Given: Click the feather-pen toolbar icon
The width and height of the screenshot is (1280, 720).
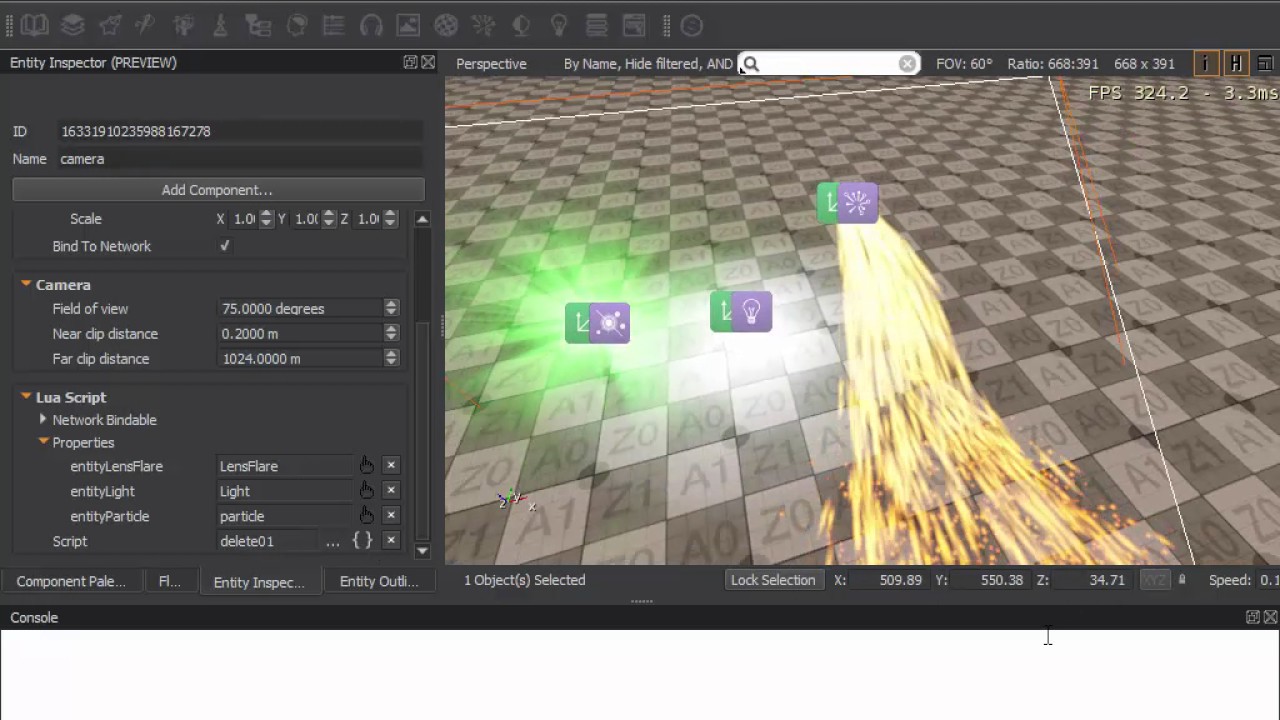Looking at the screenshot, I should pyautogui.click(x=146, y=26).
